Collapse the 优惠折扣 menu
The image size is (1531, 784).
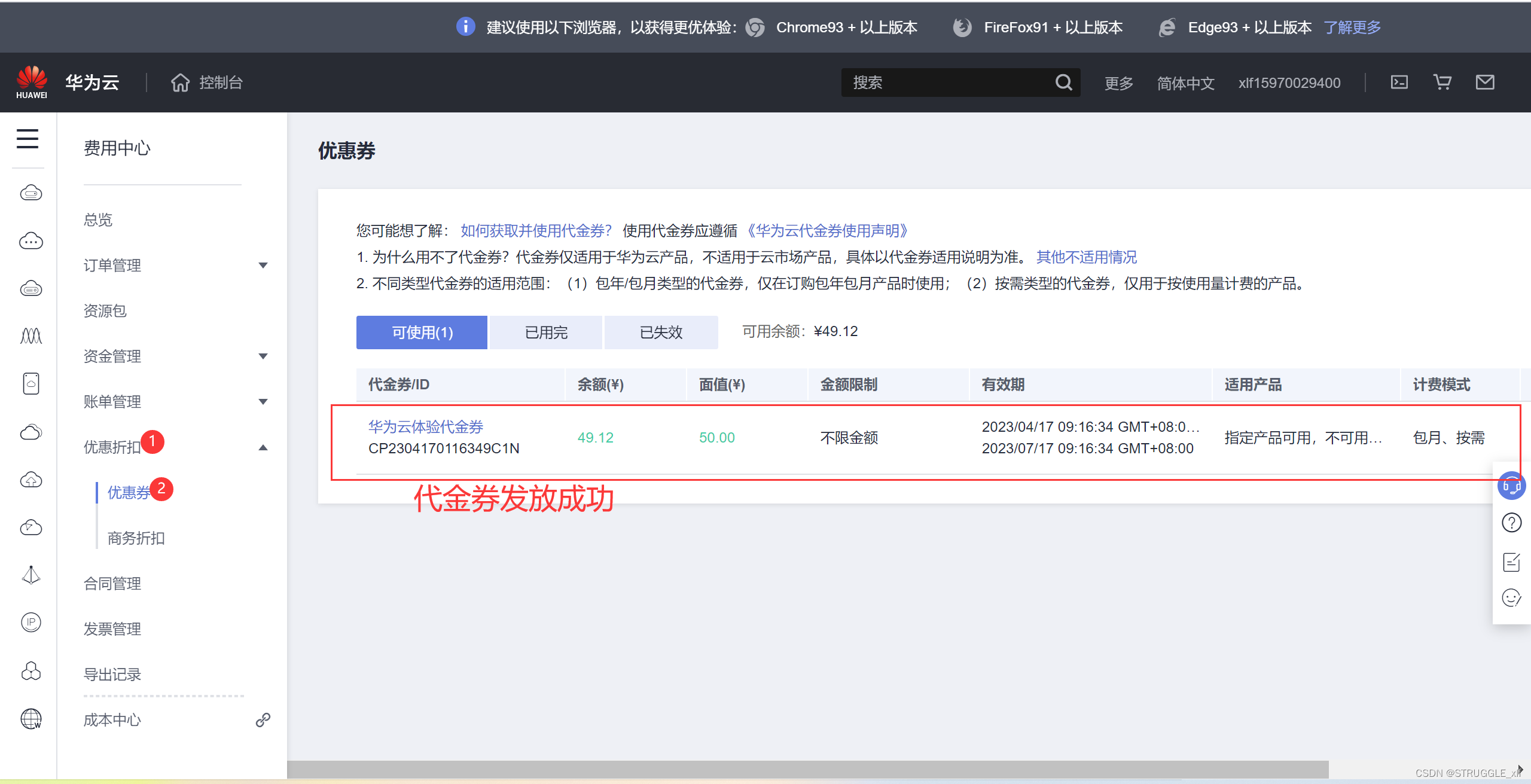[x=263, y=447]
